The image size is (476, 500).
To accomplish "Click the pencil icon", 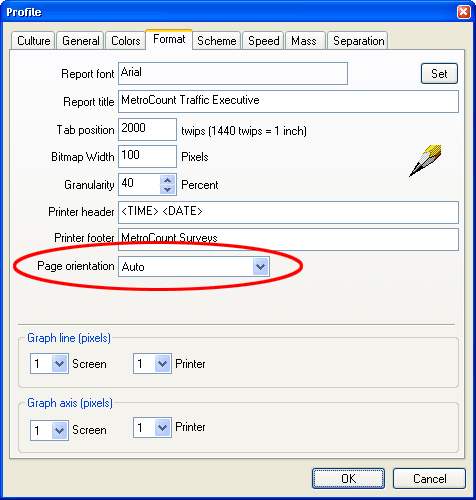I will [425, 161].
